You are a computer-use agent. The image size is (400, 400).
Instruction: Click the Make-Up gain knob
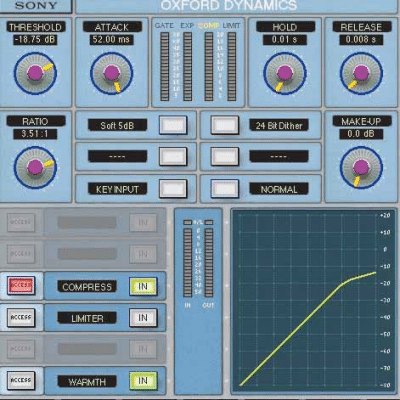click(x=361, y=168)
